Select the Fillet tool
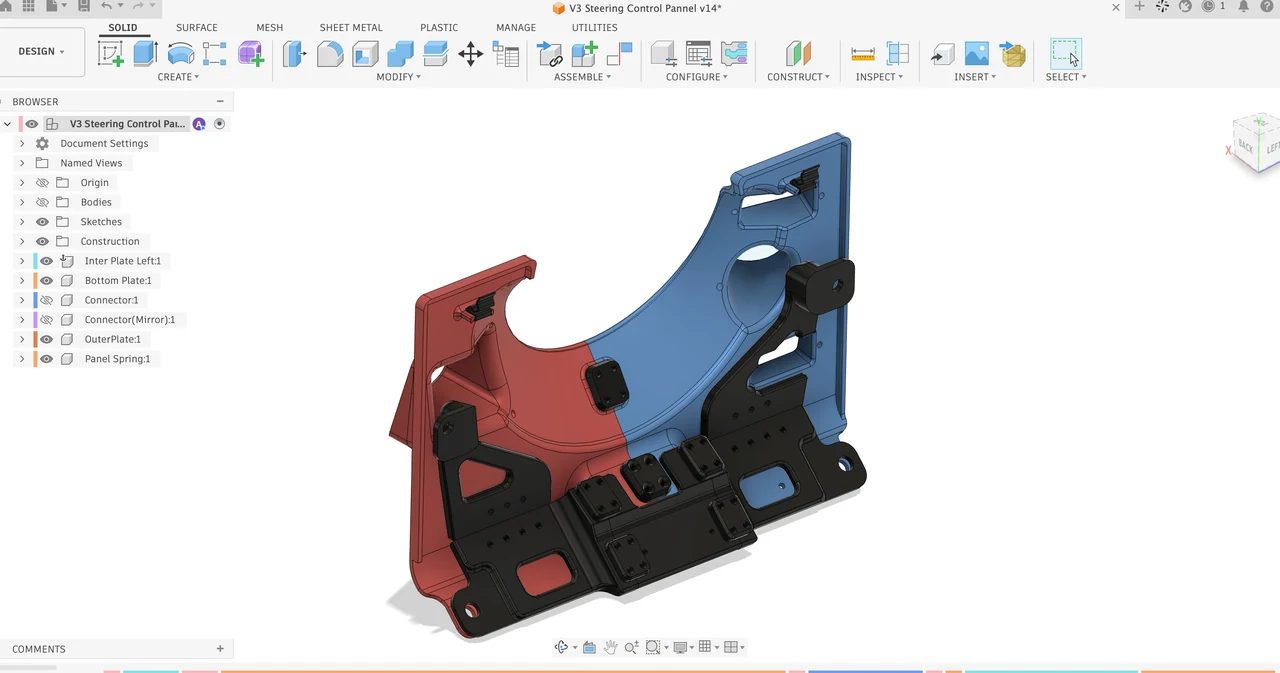 tap(330, 54)
